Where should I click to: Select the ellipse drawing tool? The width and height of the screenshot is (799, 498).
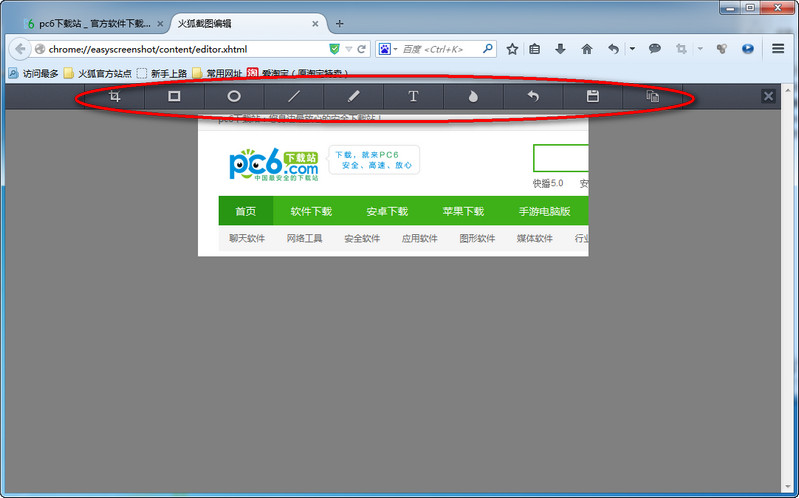[234, 97]
